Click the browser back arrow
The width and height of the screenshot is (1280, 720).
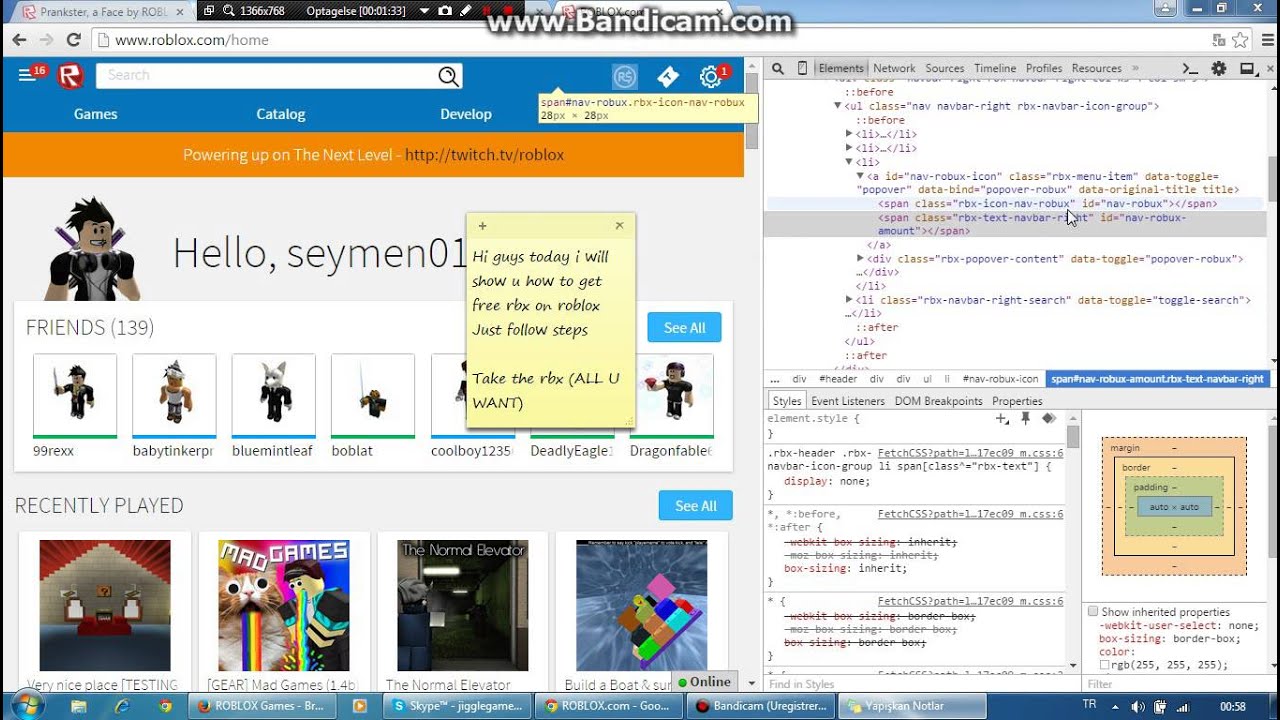19,40
